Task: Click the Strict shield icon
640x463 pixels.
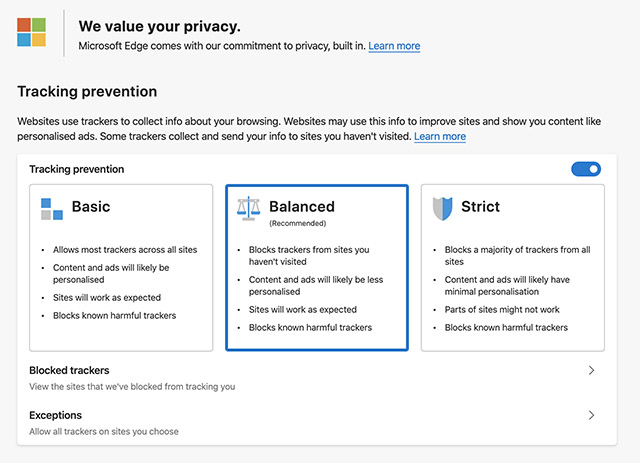Action: [442, 208]
